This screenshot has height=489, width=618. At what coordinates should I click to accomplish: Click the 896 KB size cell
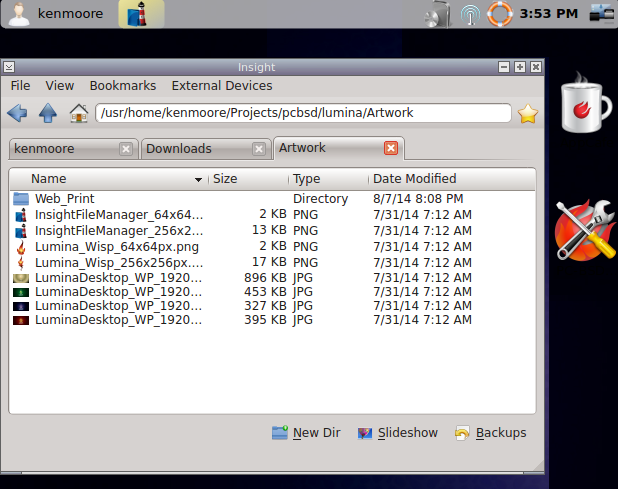[x=265, y=278]
